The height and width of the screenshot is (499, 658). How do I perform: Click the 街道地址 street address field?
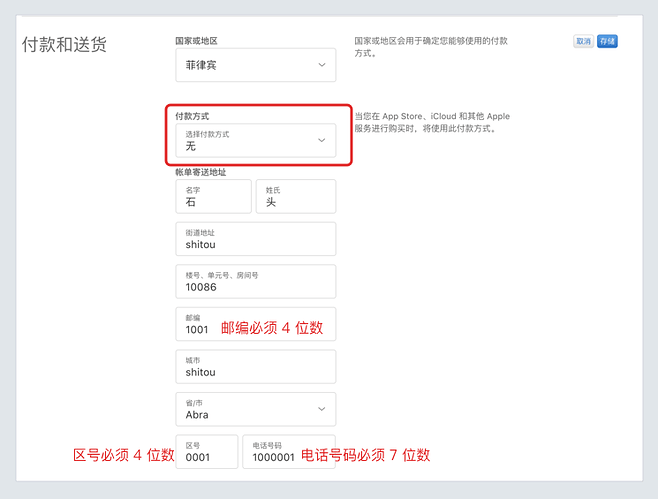(256, 239)
